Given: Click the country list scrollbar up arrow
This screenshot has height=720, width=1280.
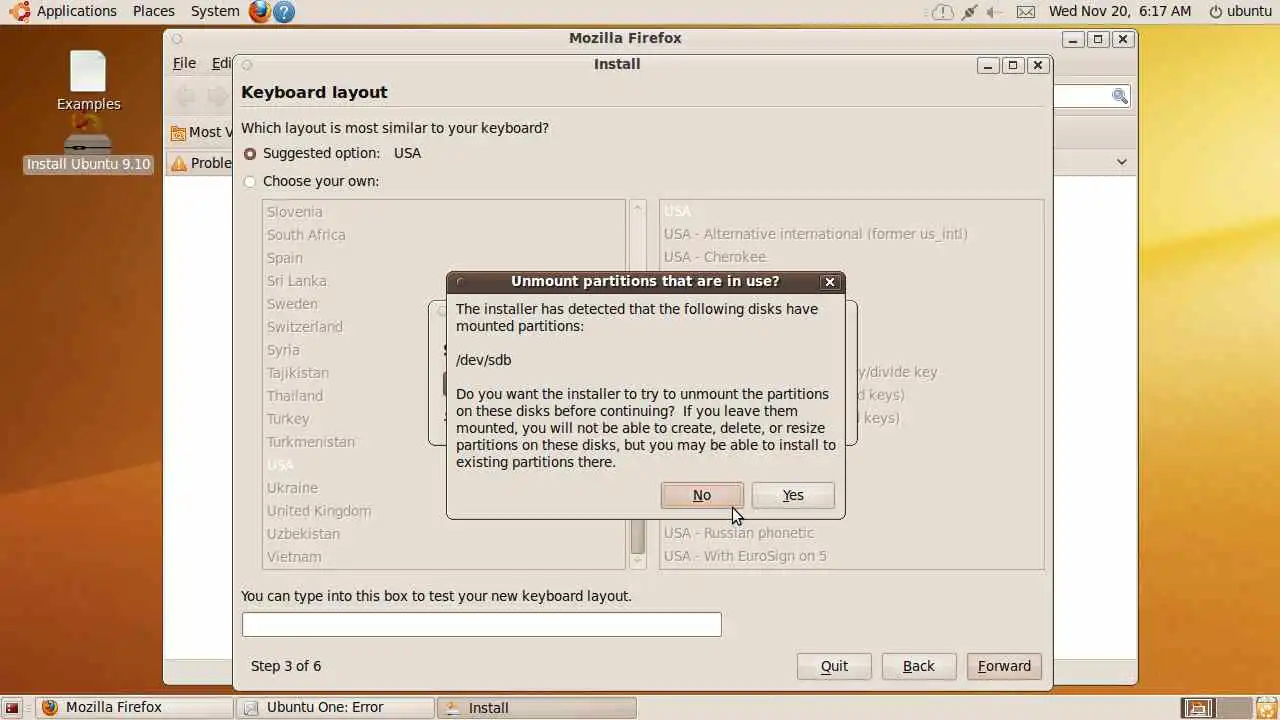Looking at the screenshot, I should (x=638, y=207).
